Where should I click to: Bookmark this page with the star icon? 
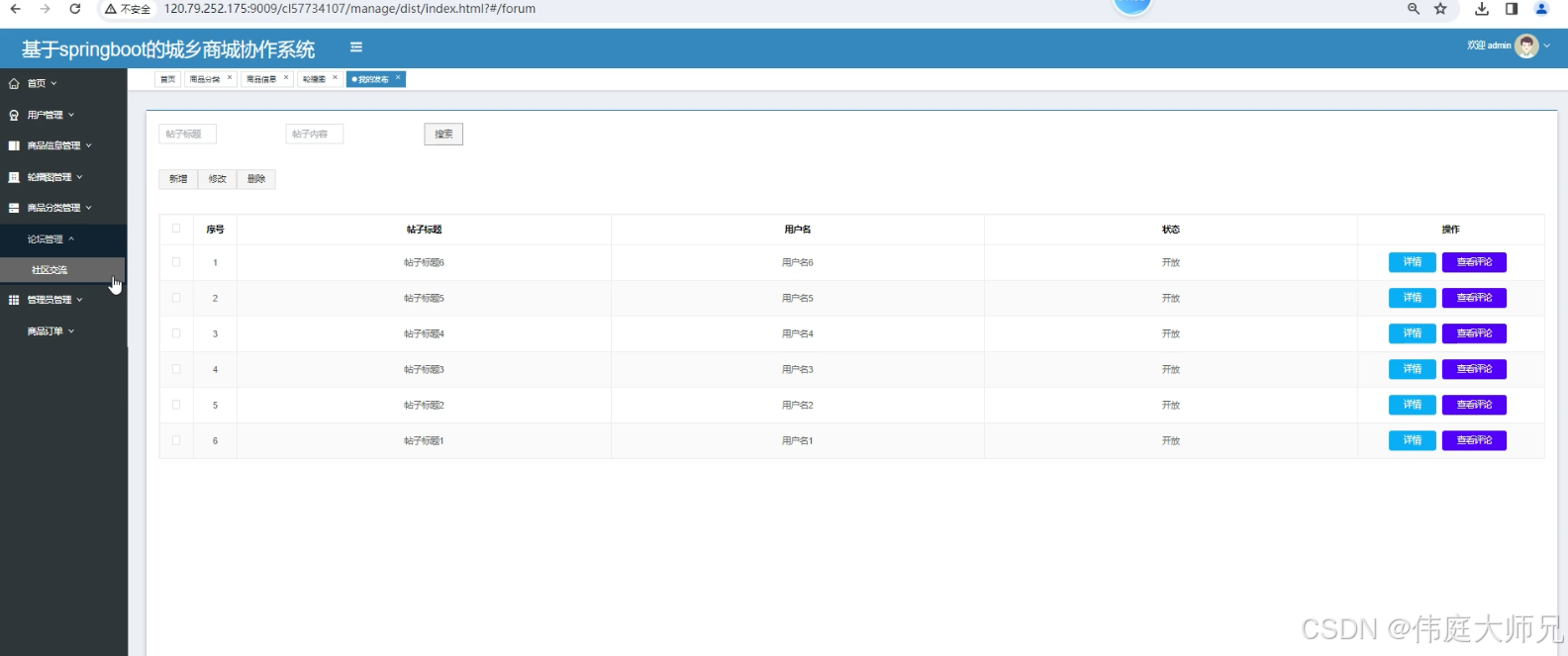click(1440, 9)
